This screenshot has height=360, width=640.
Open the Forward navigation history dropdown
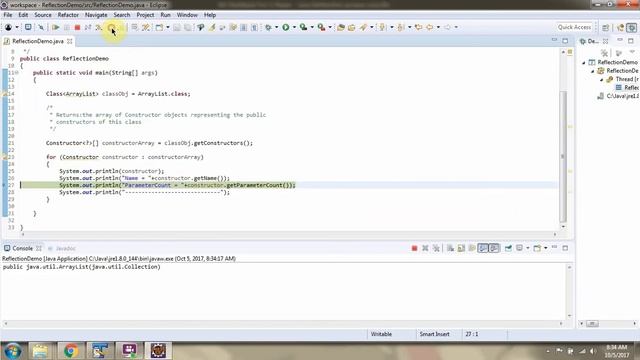point(456,27)
